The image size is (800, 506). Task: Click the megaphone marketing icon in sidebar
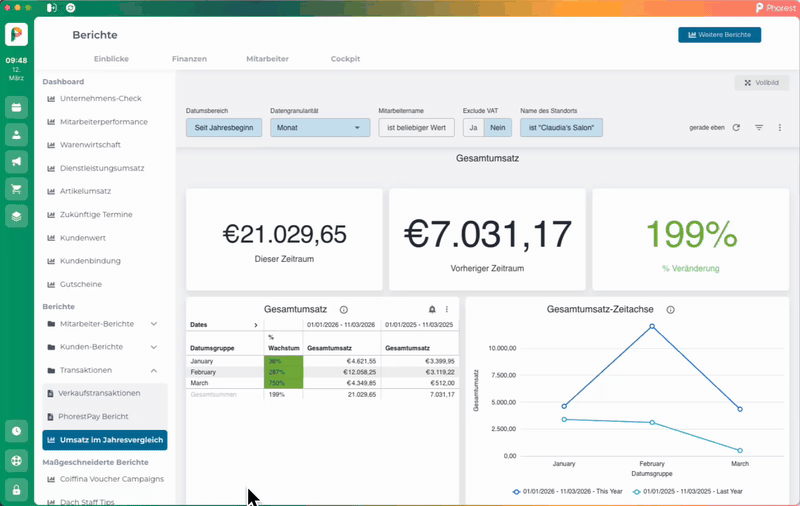coord(16,161)
